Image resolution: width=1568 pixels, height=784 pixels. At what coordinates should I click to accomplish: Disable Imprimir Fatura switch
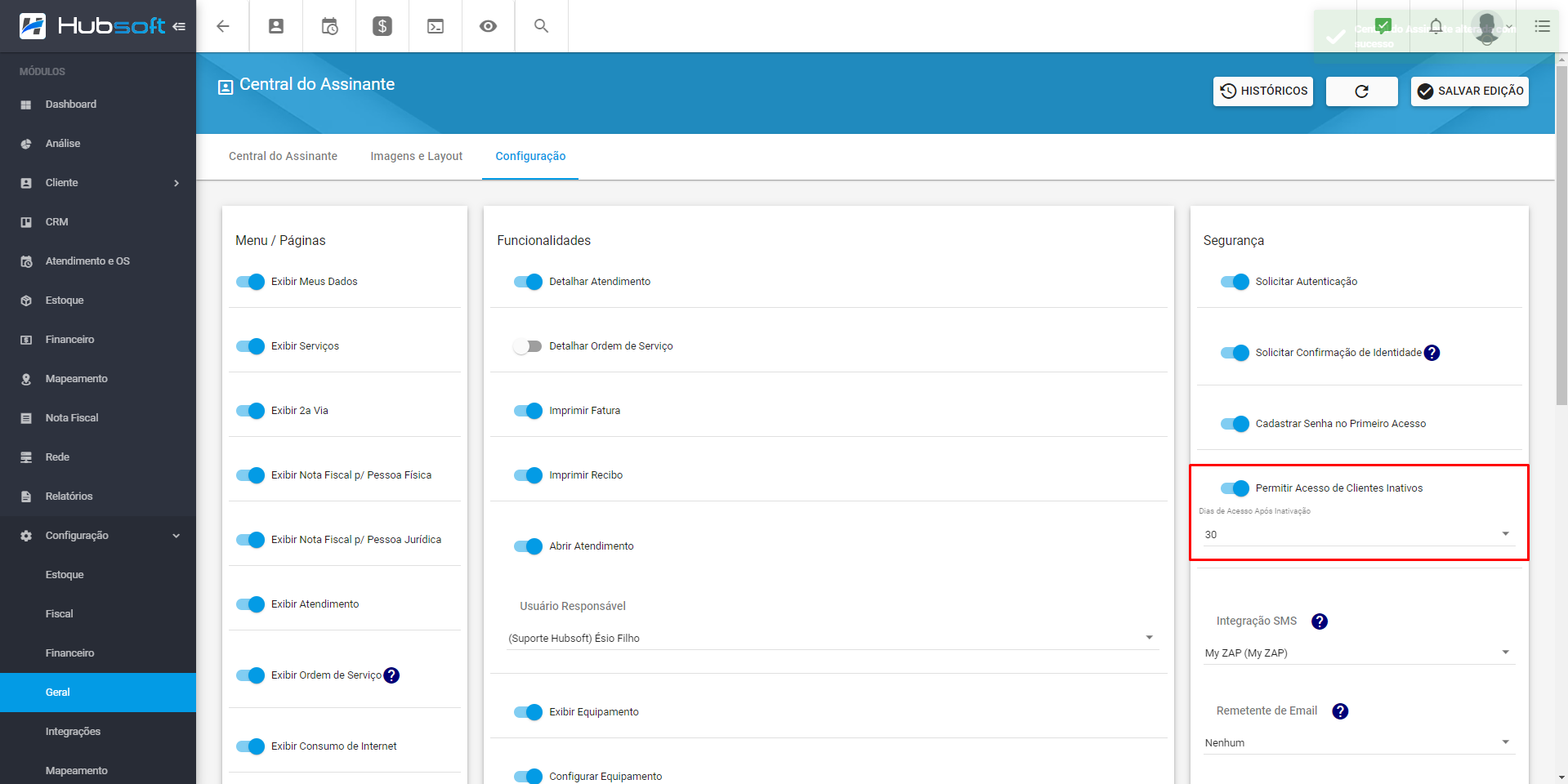(x=528, y=411)
